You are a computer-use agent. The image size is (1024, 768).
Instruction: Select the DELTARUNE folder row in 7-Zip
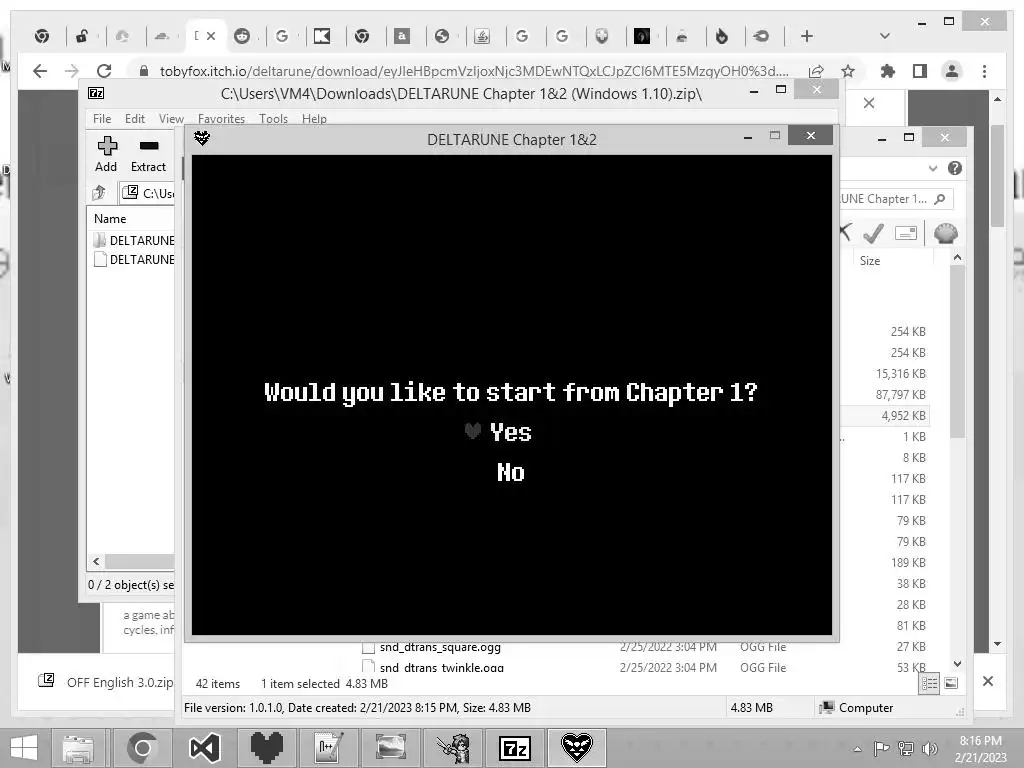pos(134,240)
